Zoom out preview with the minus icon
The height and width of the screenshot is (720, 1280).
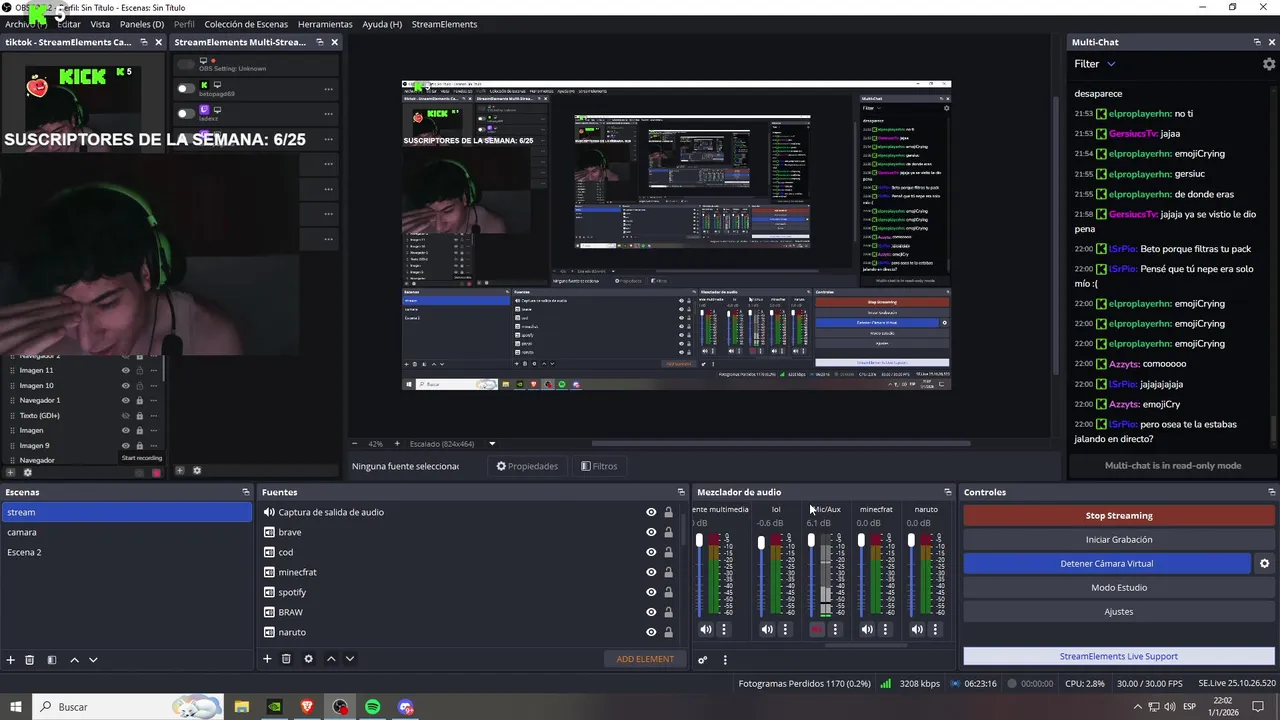[x=354, y=443]
